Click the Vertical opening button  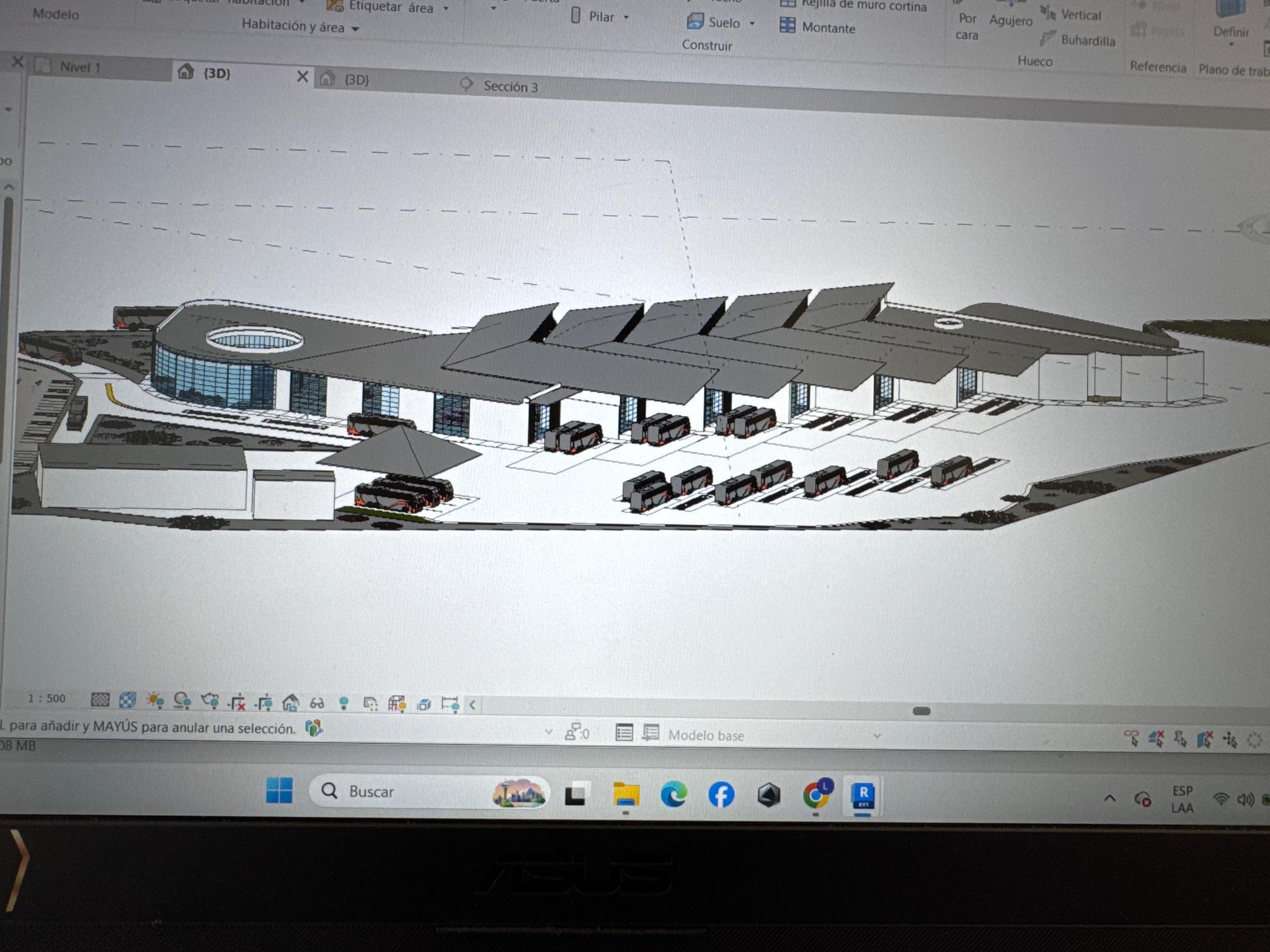click(x=1080, y=15)
